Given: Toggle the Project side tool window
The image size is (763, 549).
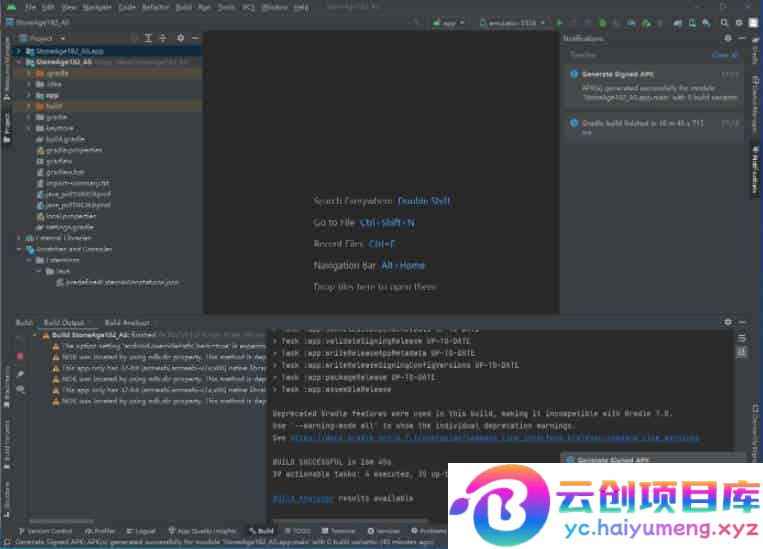Looking at the screenshot, I should point(6,122).
